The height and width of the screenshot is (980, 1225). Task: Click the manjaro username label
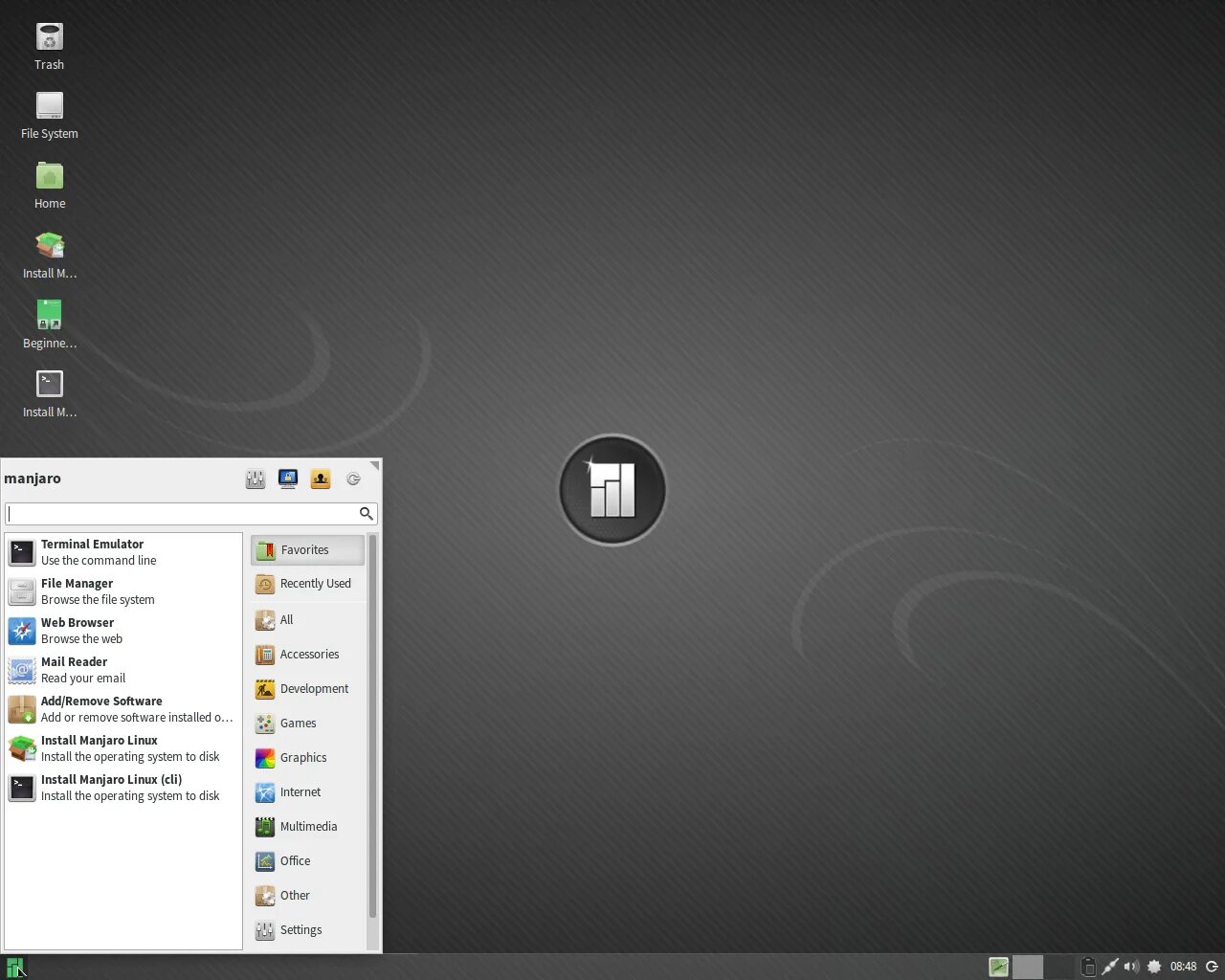point(33,479)
